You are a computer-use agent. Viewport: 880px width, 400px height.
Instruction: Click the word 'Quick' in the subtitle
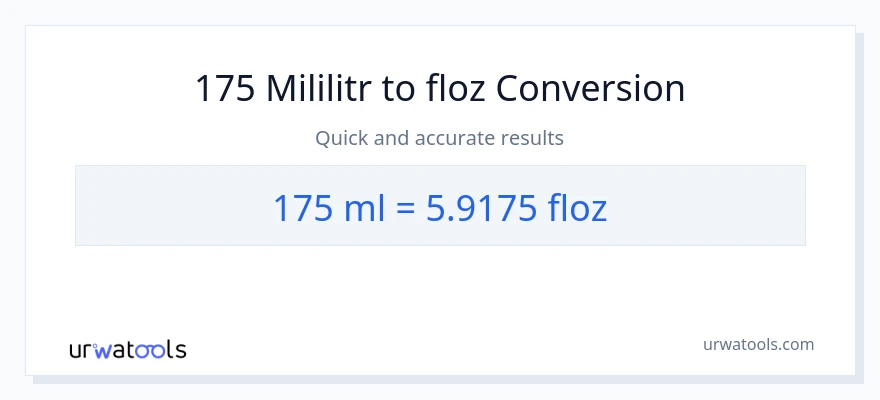click(x=342, y=138)
